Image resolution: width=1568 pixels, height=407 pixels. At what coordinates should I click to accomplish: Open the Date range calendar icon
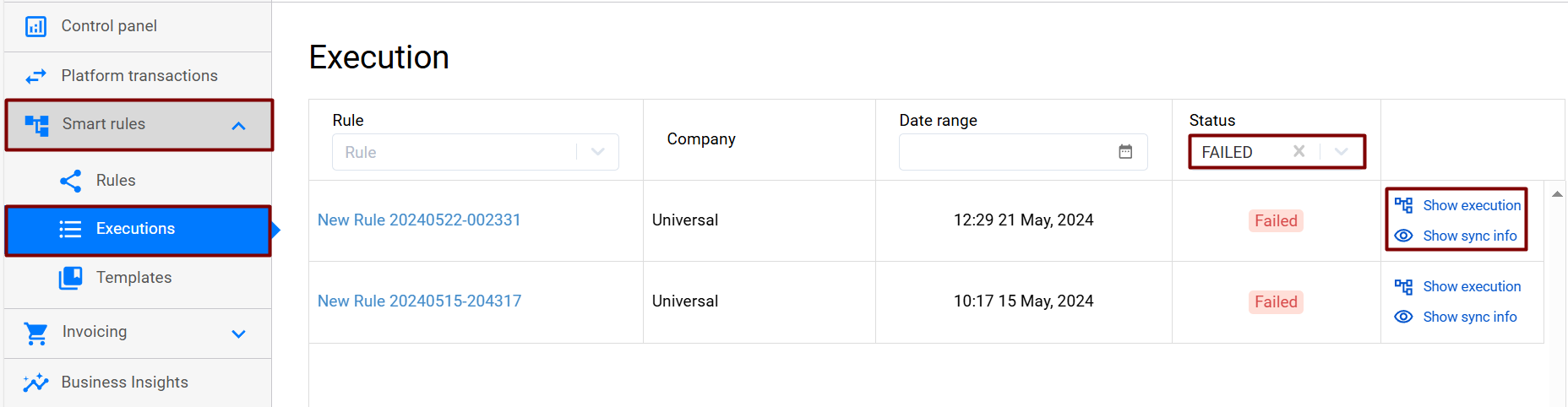pos(1125,152)
